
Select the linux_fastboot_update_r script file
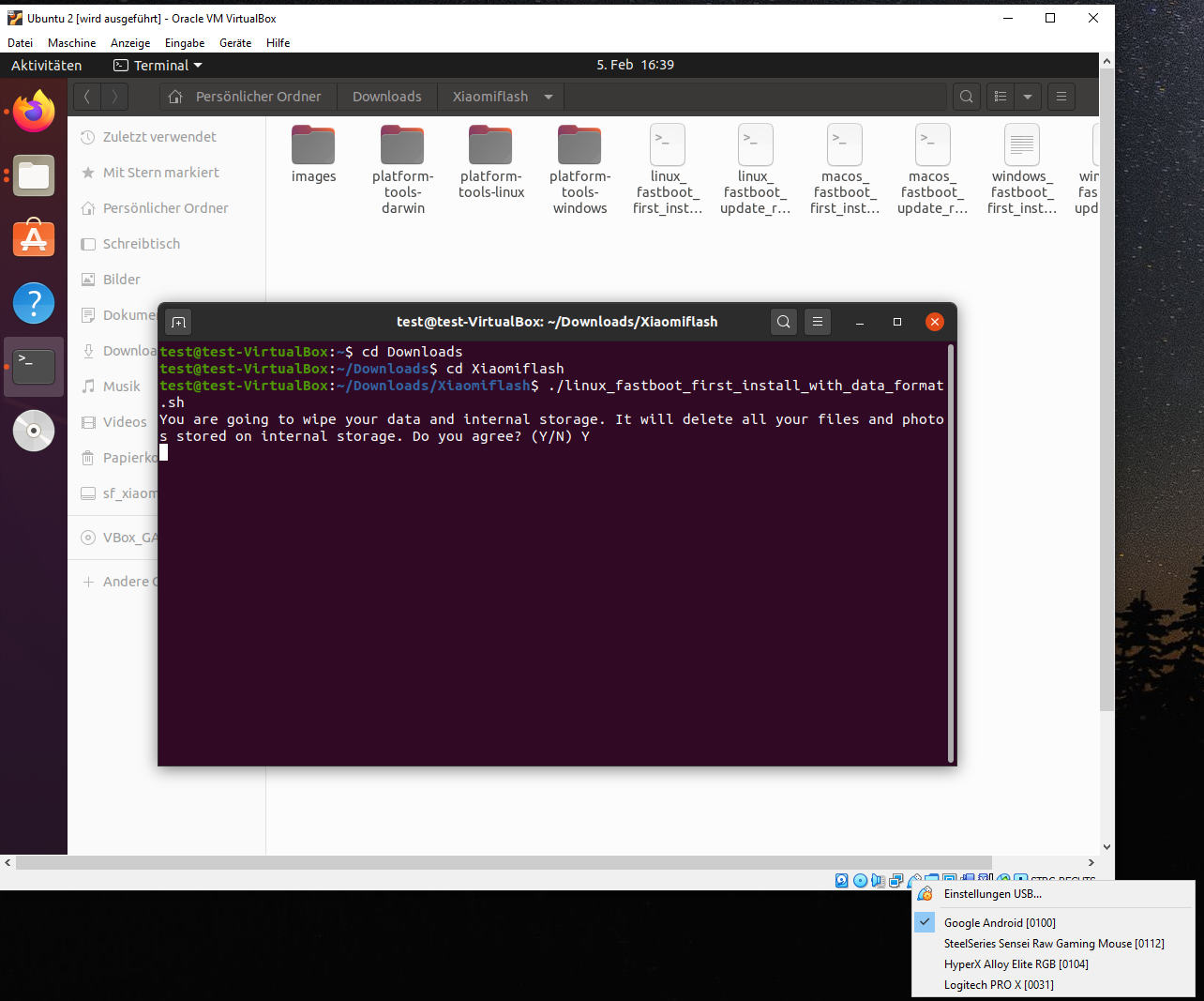(756, 170)
